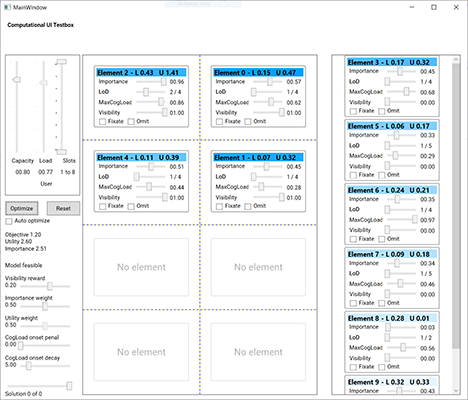Check Fixate on Element 1

(219, 206)
